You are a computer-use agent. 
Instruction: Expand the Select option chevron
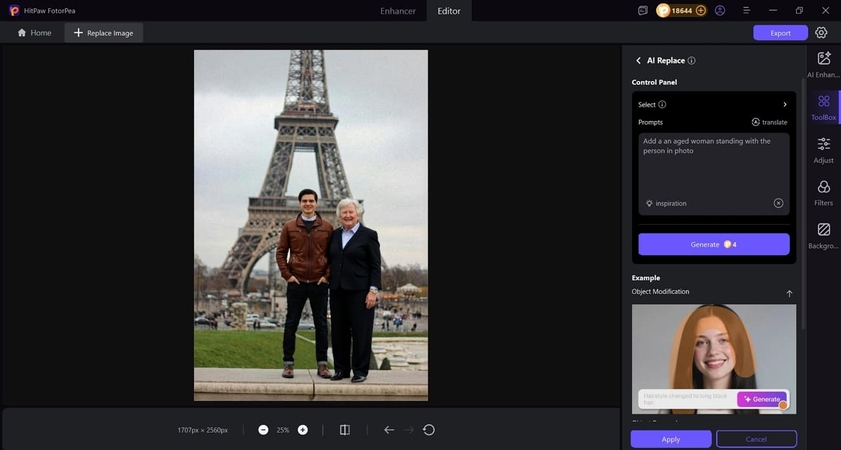pyautogui.click(x=784, y=104)
